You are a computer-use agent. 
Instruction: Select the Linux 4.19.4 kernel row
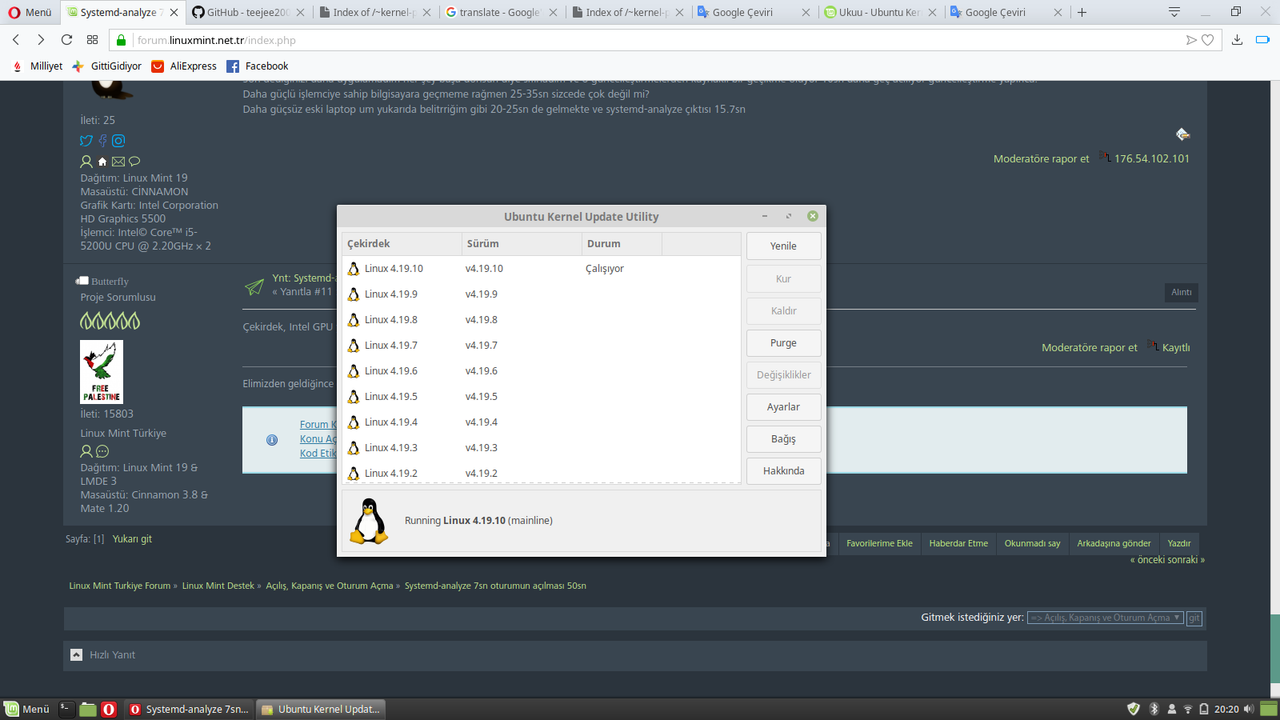point(541,422)
